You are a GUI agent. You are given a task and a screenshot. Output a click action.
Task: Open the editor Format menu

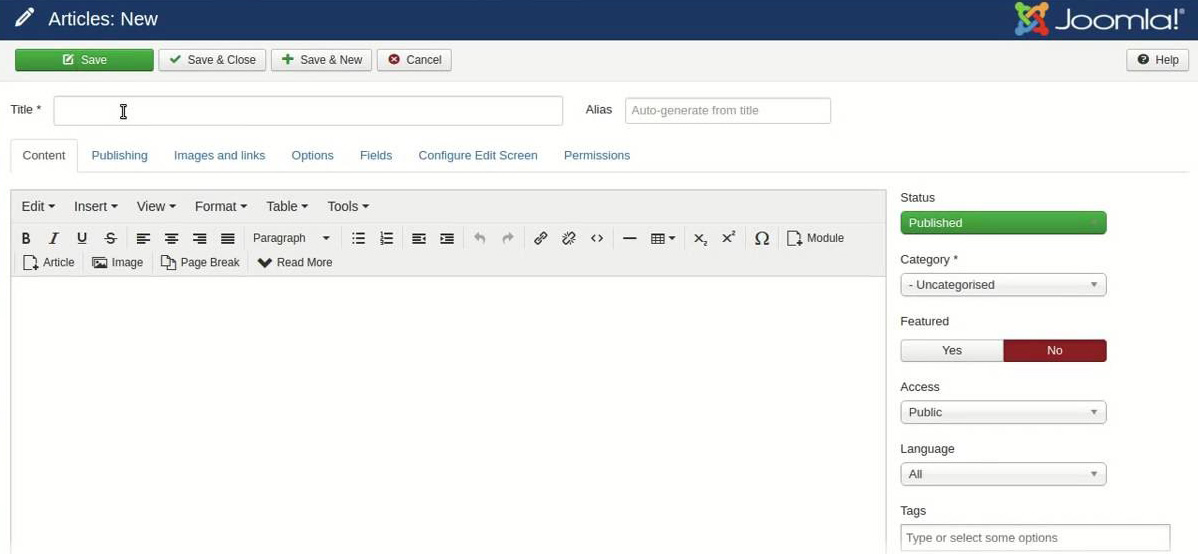(x=221, y=206)
